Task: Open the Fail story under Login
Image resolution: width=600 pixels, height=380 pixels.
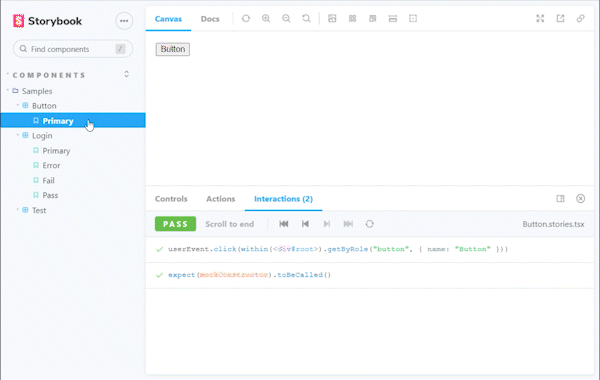Action: [48, 180]
